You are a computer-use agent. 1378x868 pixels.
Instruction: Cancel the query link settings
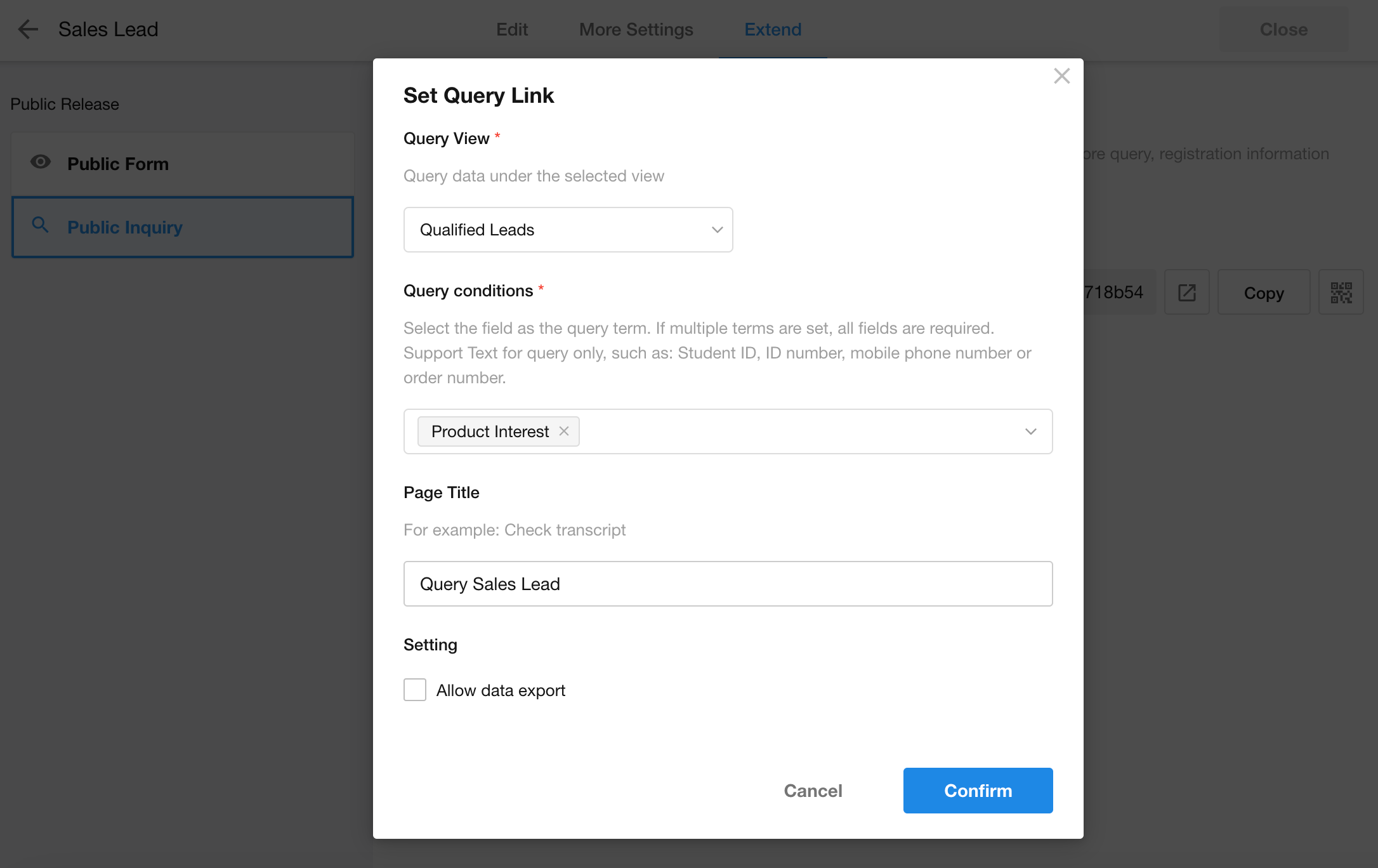(813, 791)
